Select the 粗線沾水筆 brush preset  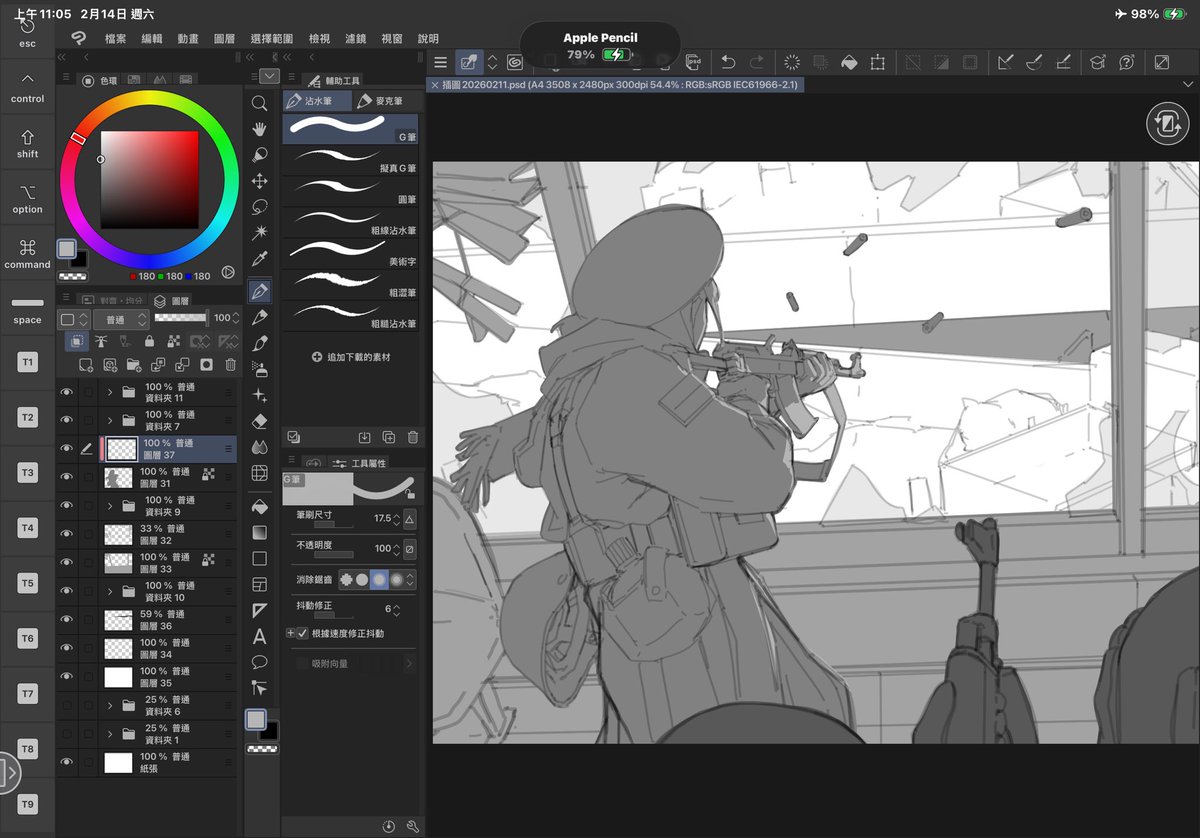coord(351,221)
